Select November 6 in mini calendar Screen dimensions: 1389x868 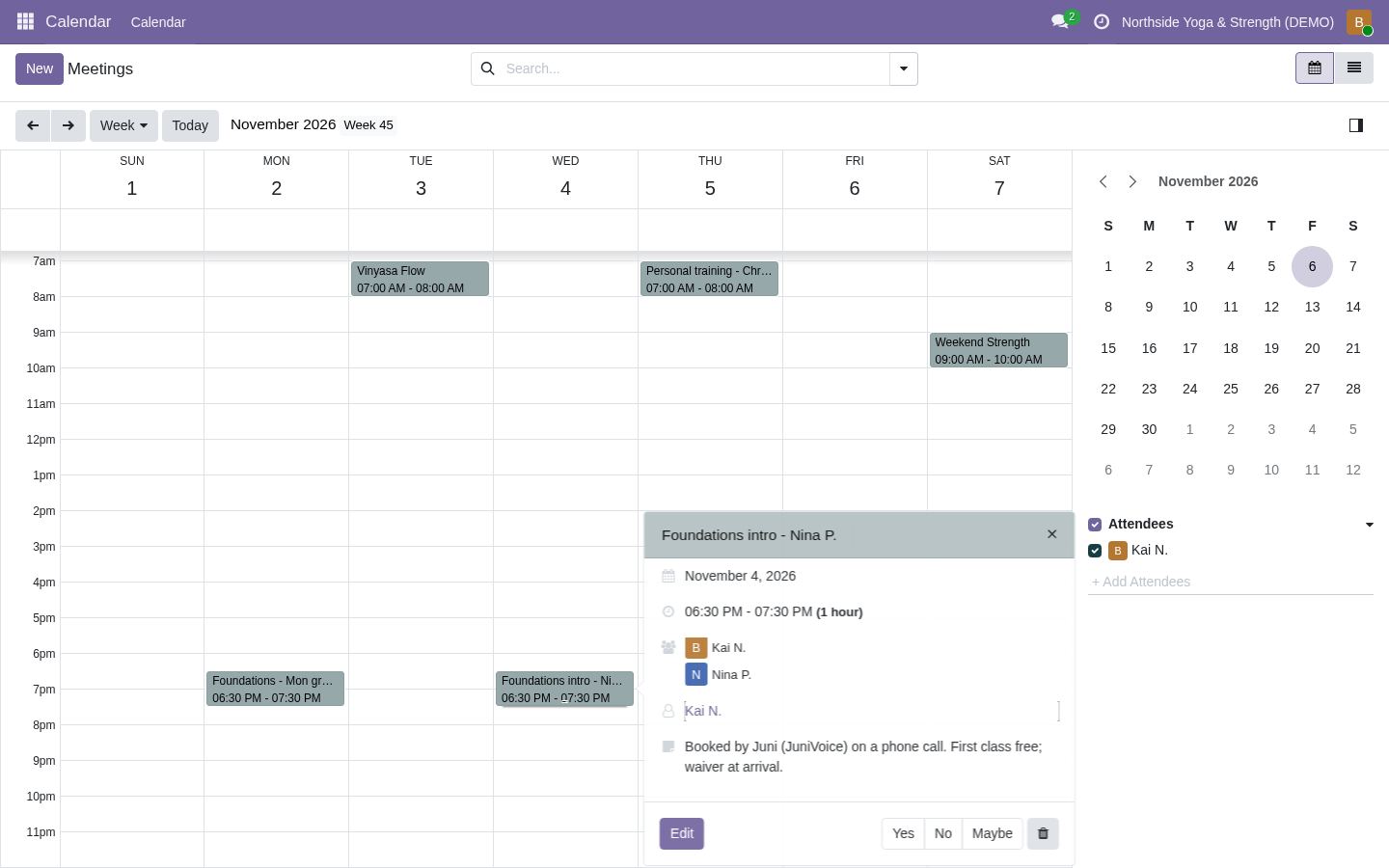pyautogui.click(x=1312, y=266)
